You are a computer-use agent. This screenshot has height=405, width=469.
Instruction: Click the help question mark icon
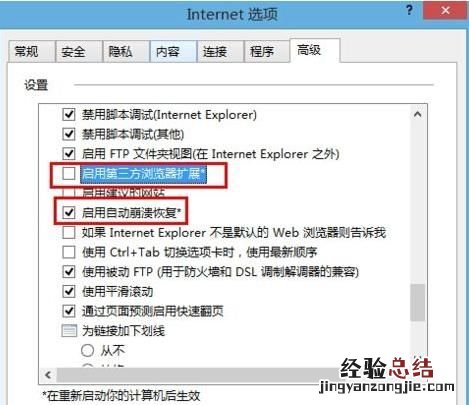(410, 10)
